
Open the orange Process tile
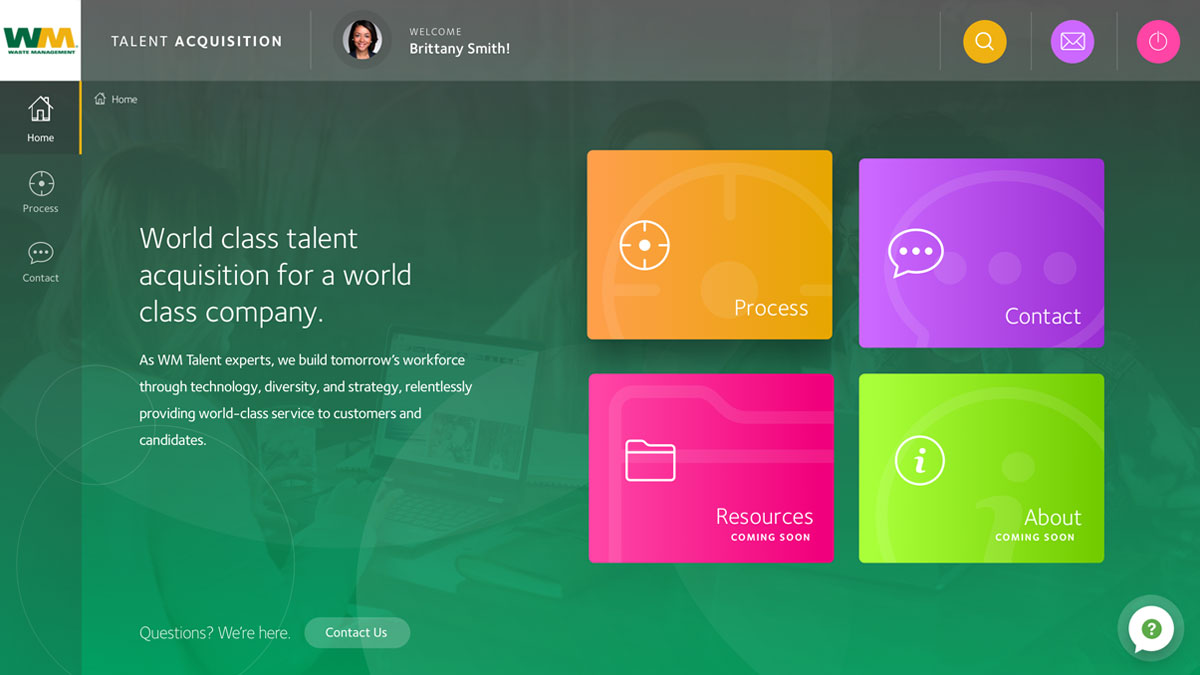709,243
